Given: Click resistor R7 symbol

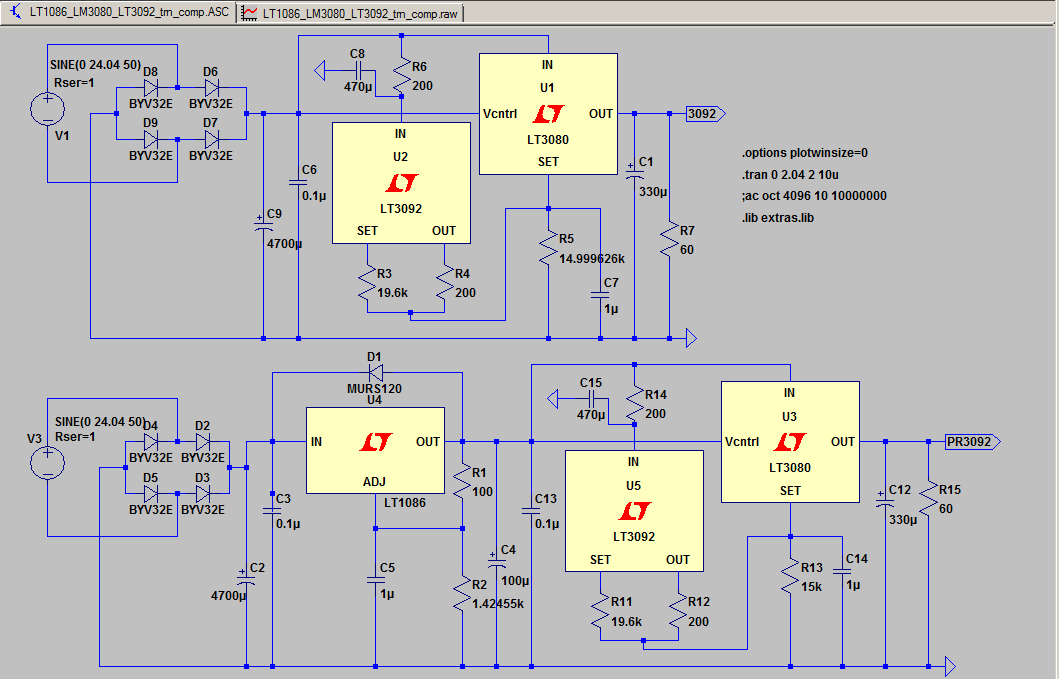Looking at the screenshot, I should (x=669, y=239).
